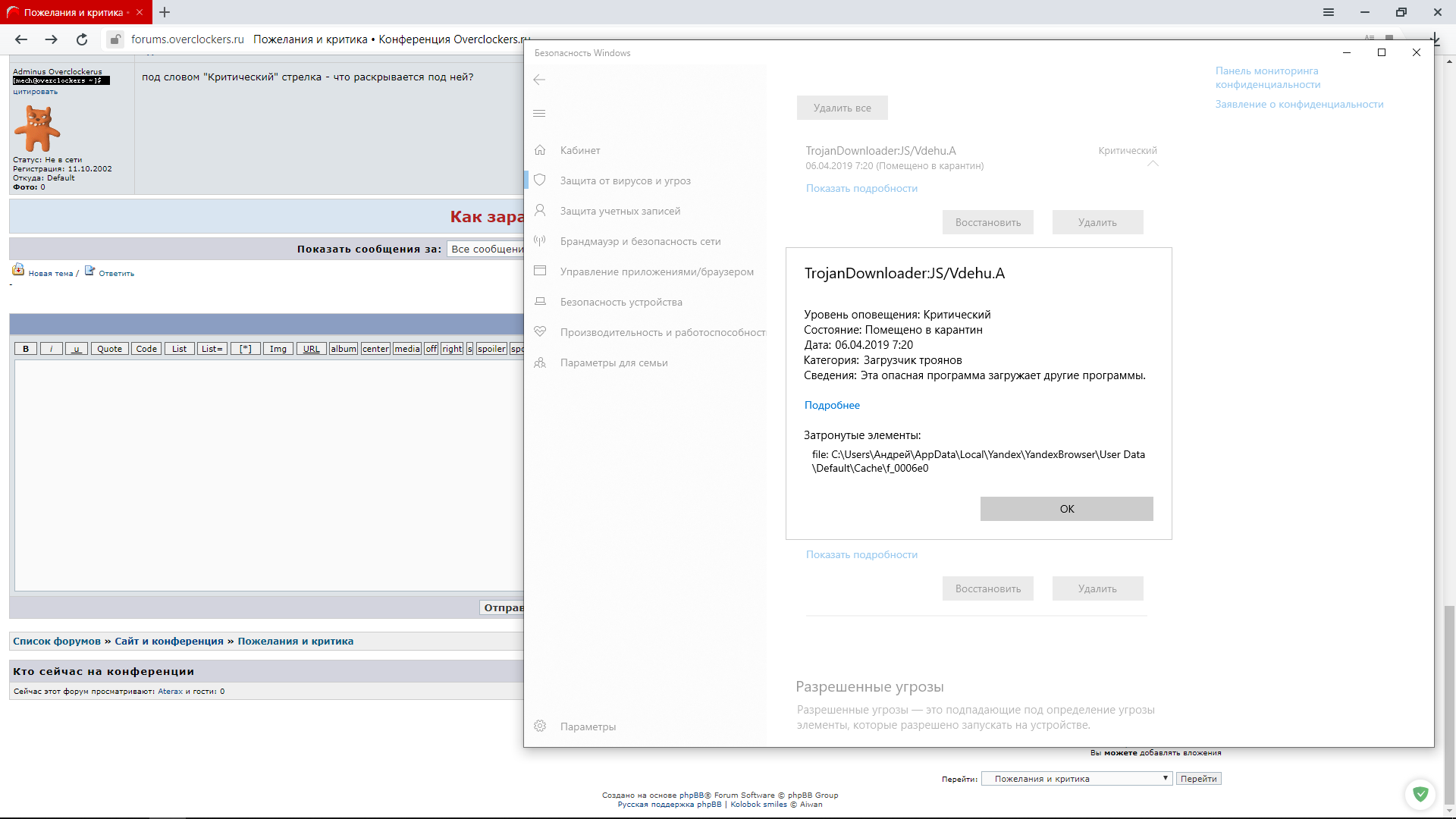
Task: Toggle the hamburger navigation menu
Action: click(539, 114)
